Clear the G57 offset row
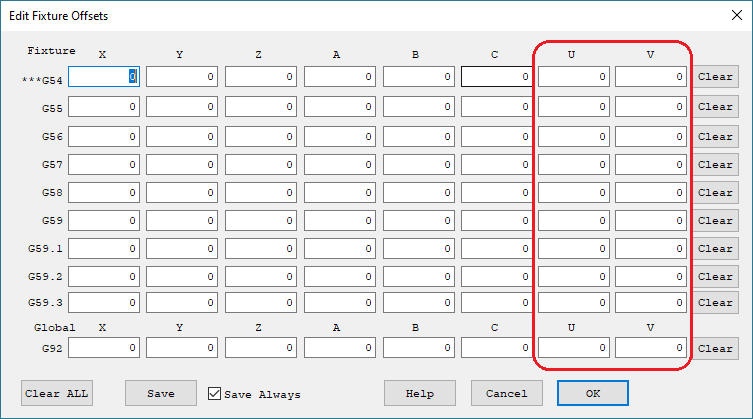Image resolution: width=753 pixels, height=419 pixels. tap(715, 164)
